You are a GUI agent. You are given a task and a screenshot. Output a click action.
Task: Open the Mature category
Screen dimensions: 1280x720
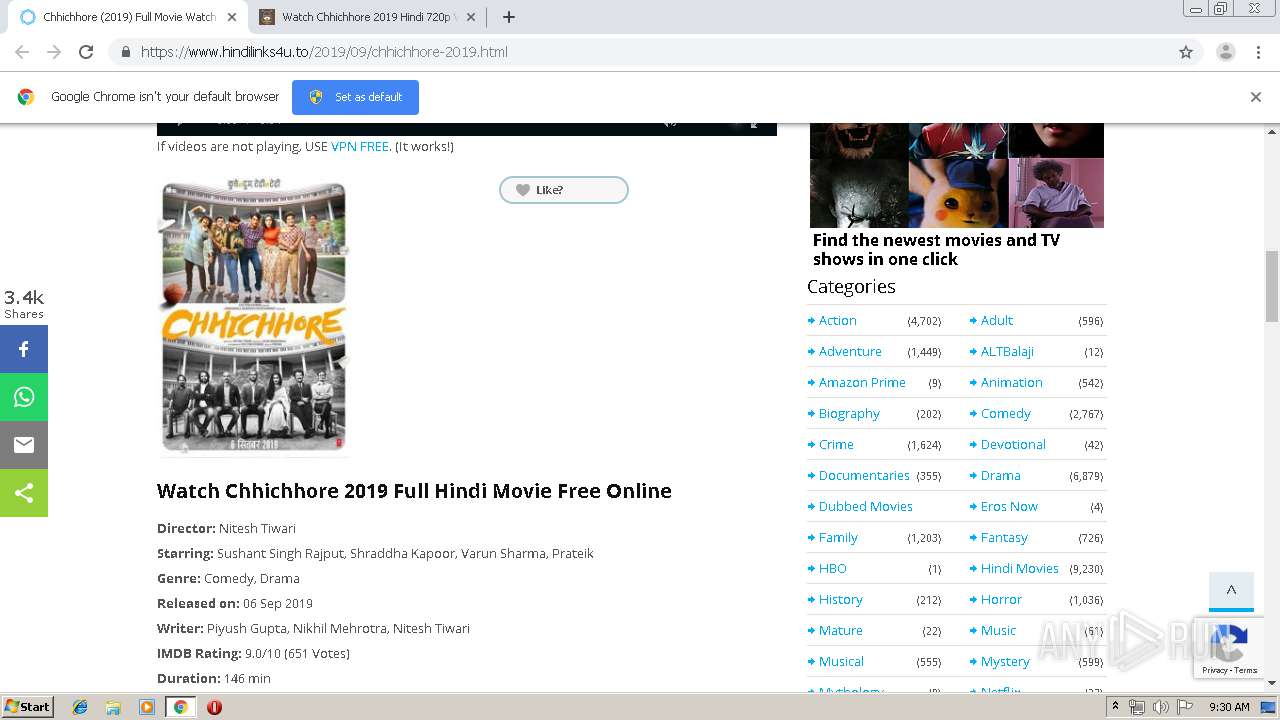click(840, 630)
